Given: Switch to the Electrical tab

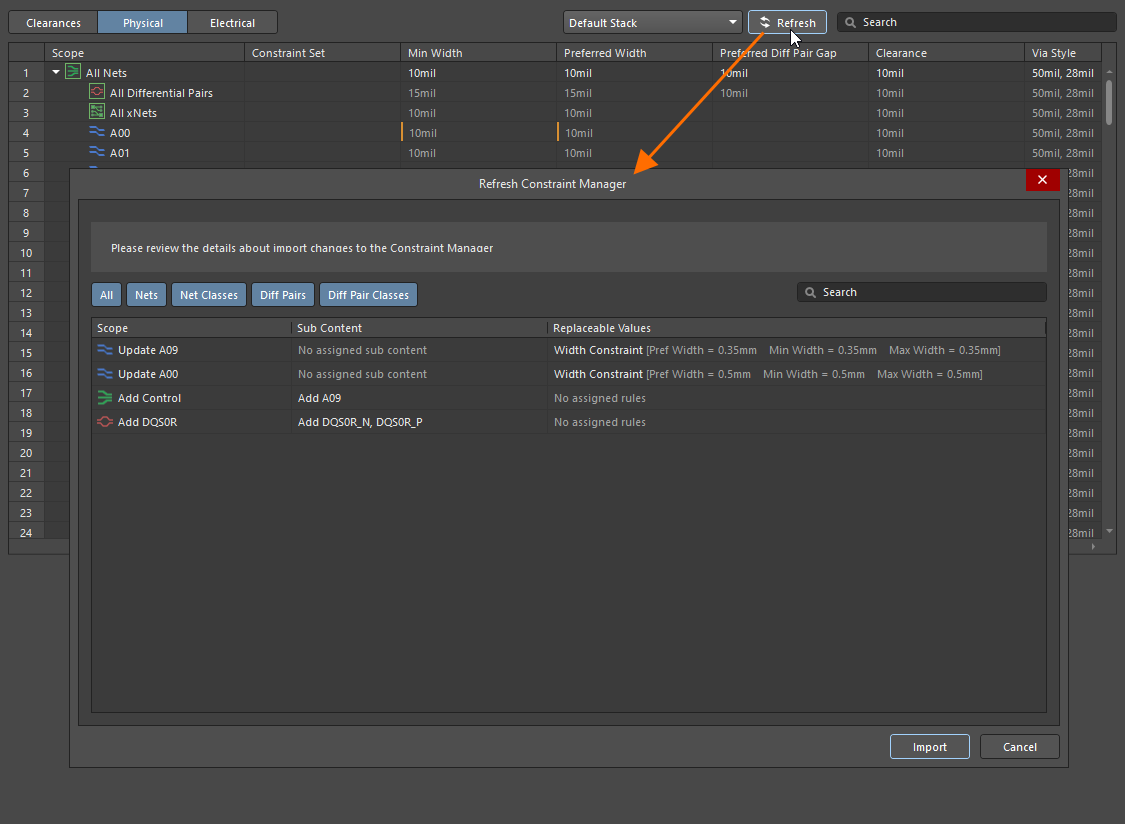Looking at the screenshot, I should point(232,22).
